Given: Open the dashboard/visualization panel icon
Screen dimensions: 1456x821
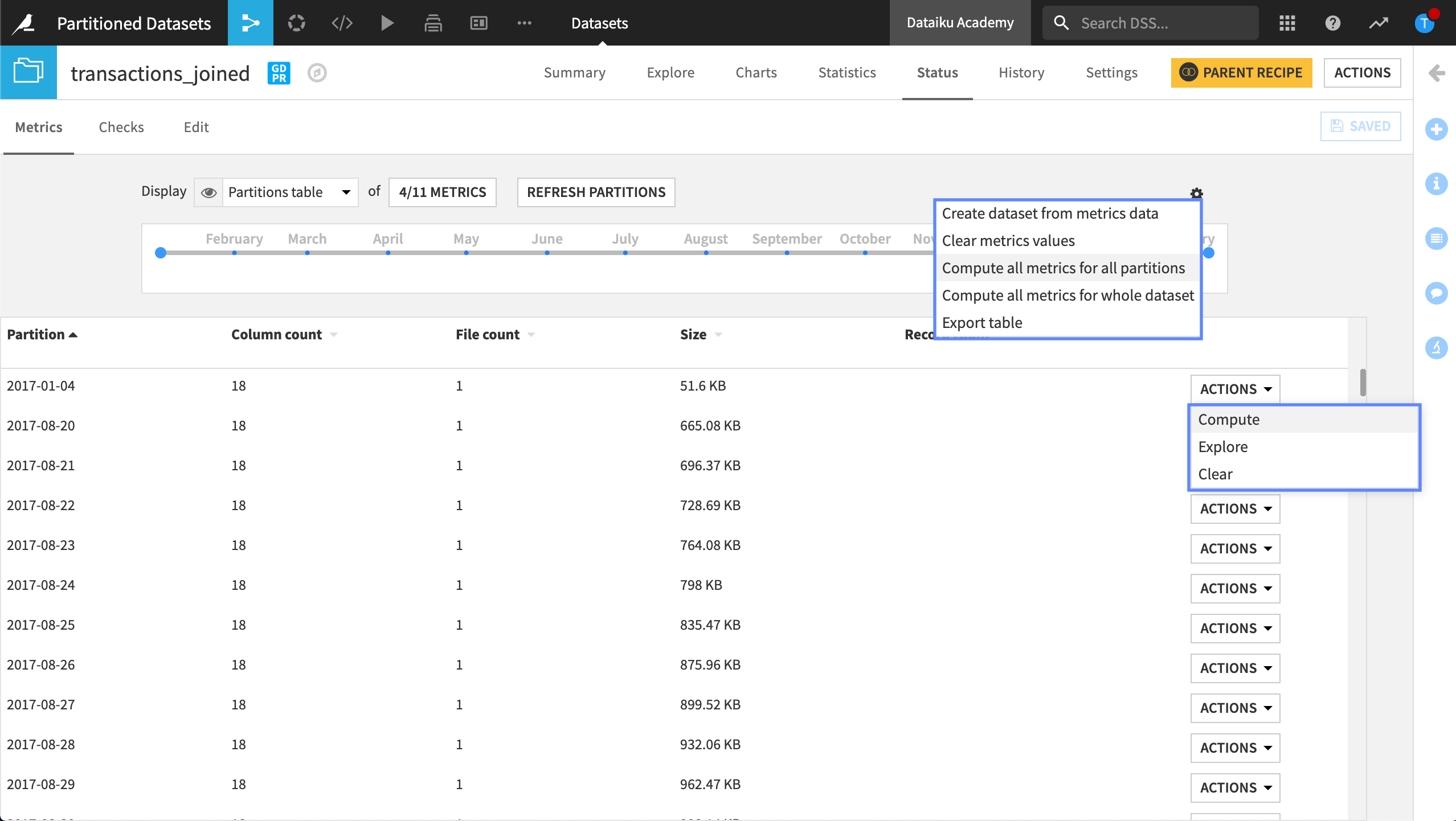Looking at the screenshot, I should tap(478, 22).
